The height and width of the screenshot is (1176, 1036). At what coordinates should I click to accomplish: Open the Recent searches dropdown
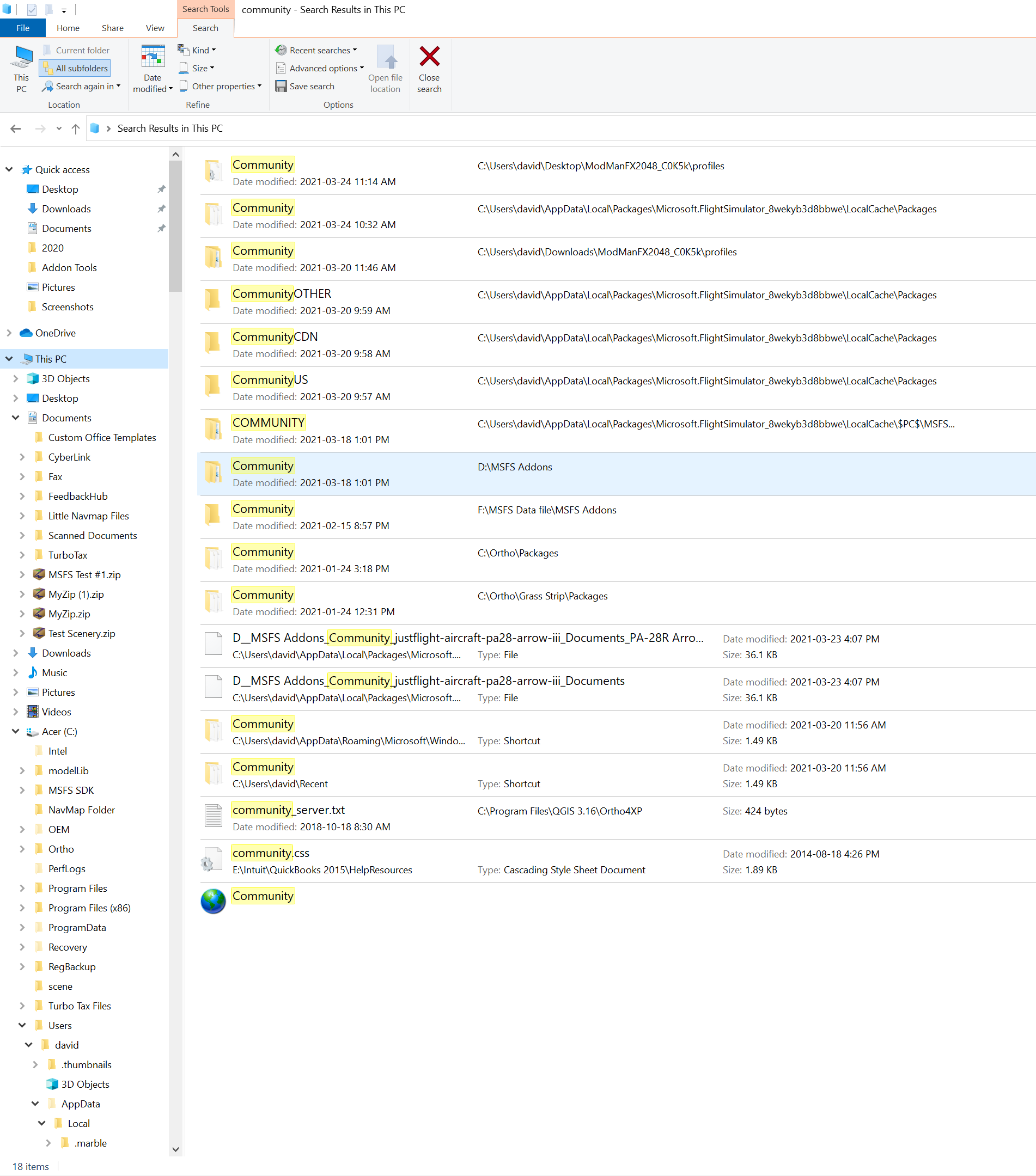point(316,51)
